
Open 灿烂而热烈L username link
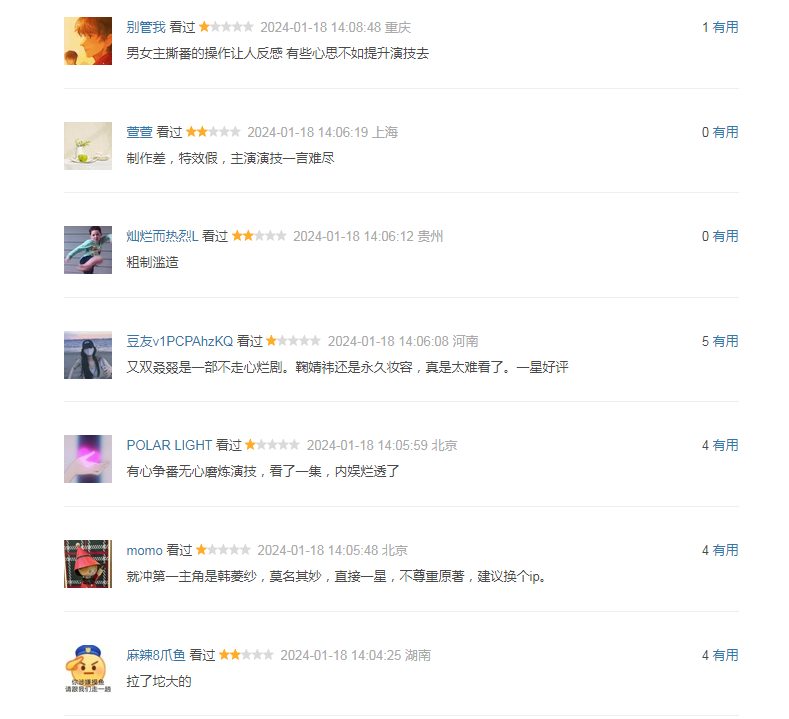pos(162,236)
